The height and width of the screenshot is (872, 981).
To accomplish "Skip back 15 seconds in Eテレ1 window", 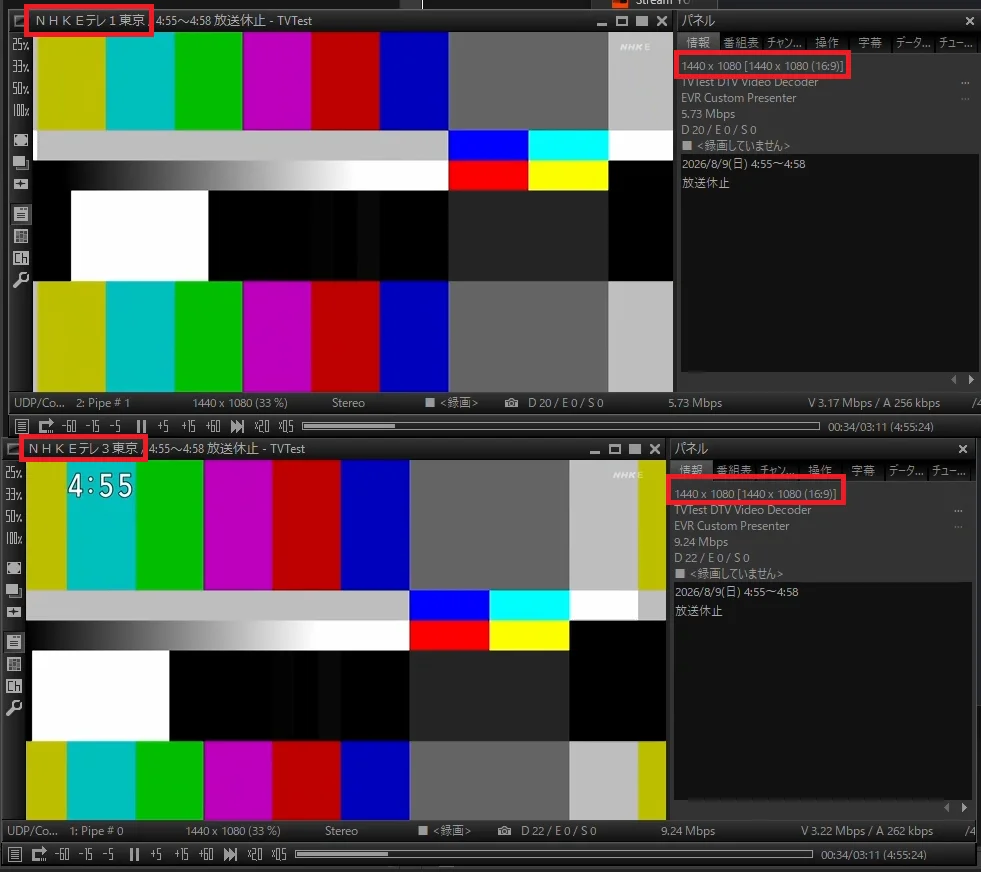I will 93,427.
